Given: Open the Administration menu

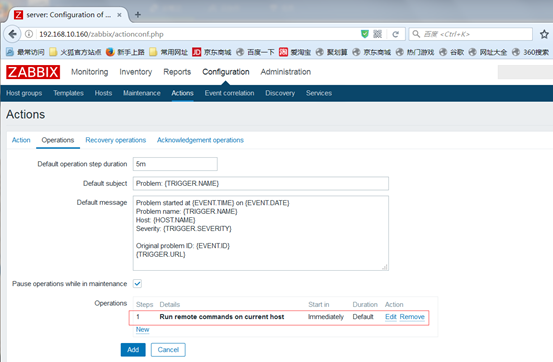Looking at the screenshot, I should [x=286, y=72].
